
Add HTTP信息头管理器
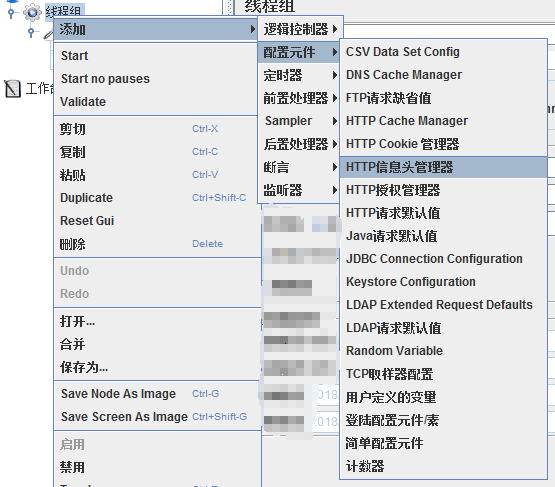[444, 167]
